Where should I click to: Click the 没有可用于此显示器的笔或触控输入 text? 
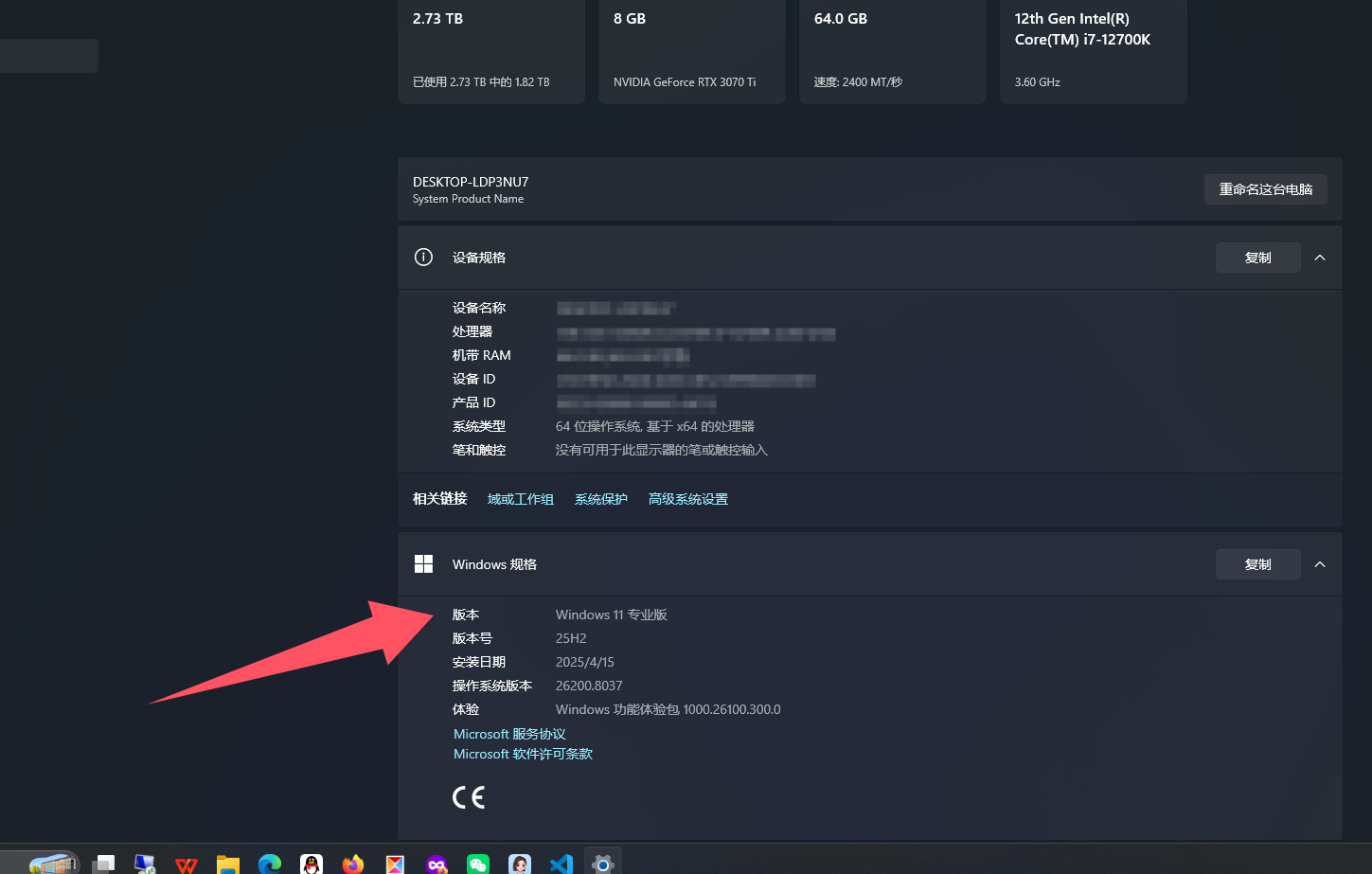662,450
